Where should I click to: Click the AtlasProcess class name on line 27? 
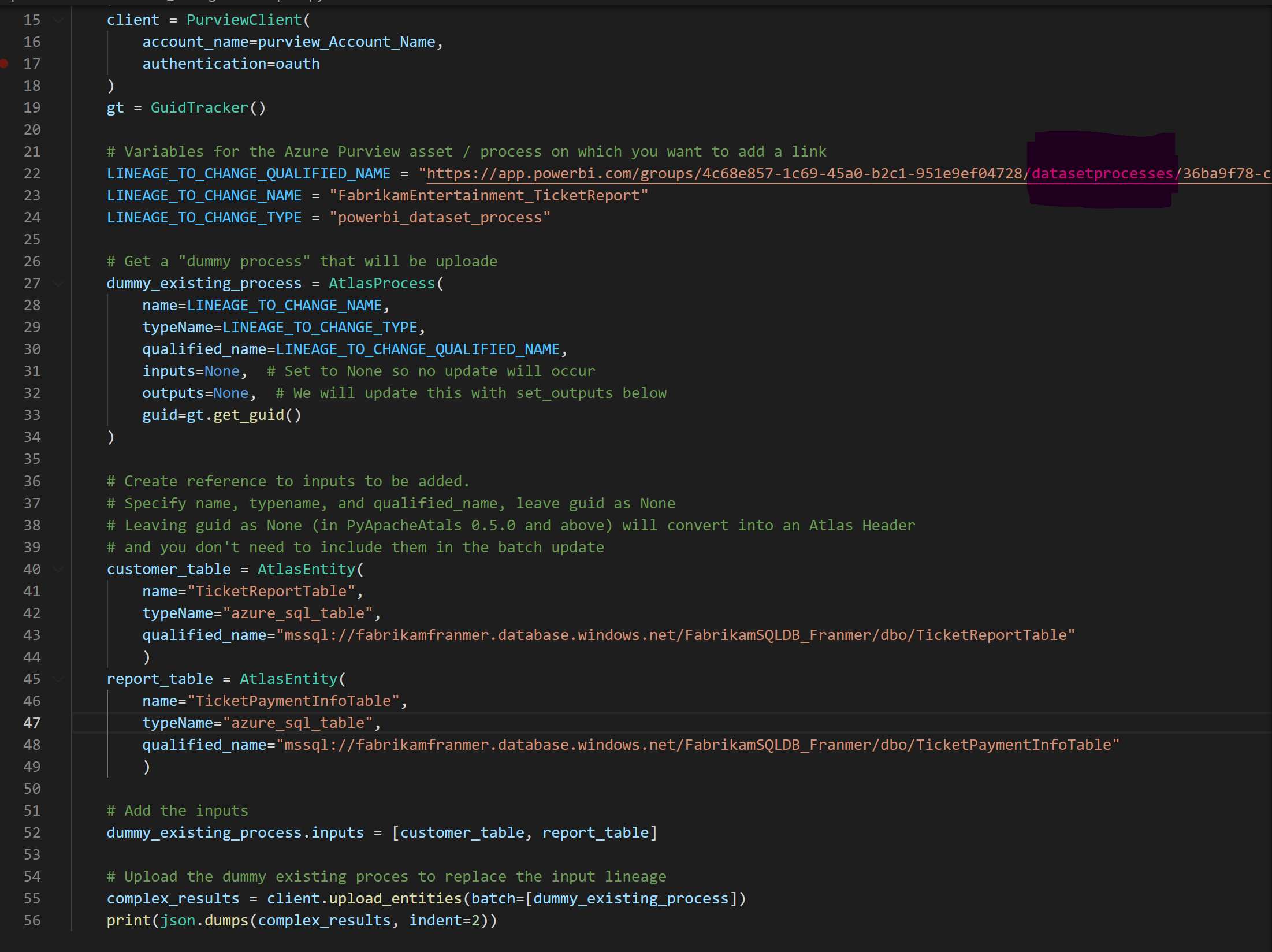coord(381,284)
